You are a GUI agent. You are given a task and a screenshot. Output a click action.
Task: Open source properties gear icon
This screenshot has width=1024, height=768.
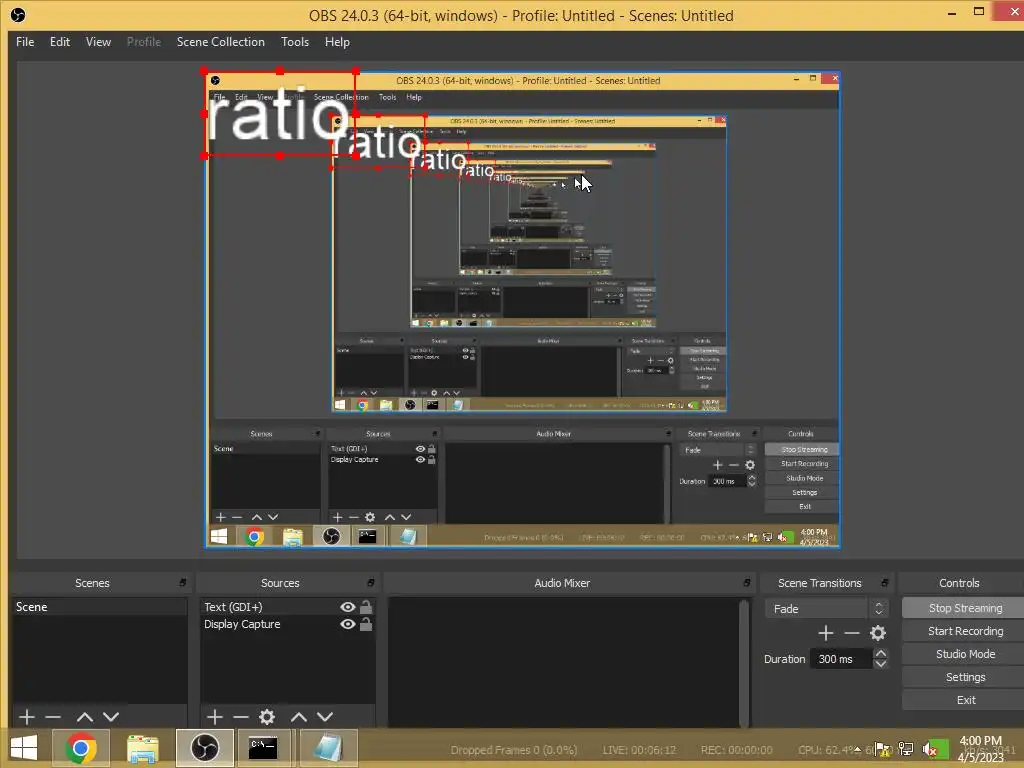point(266,717)
